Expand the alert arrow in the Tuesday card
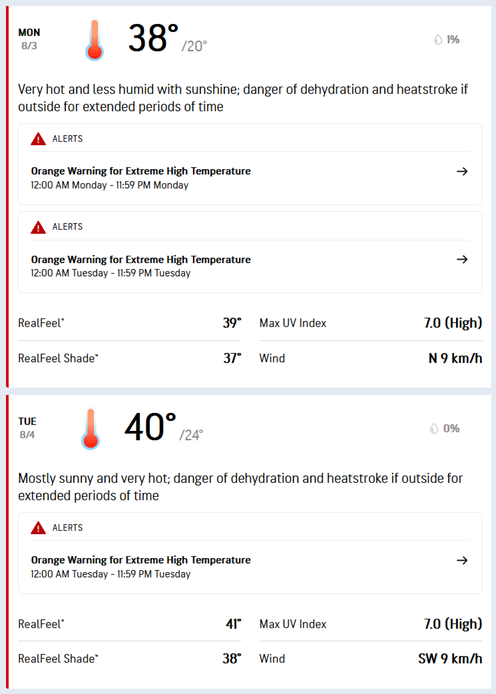496x694 pixels. coord(462,560)
